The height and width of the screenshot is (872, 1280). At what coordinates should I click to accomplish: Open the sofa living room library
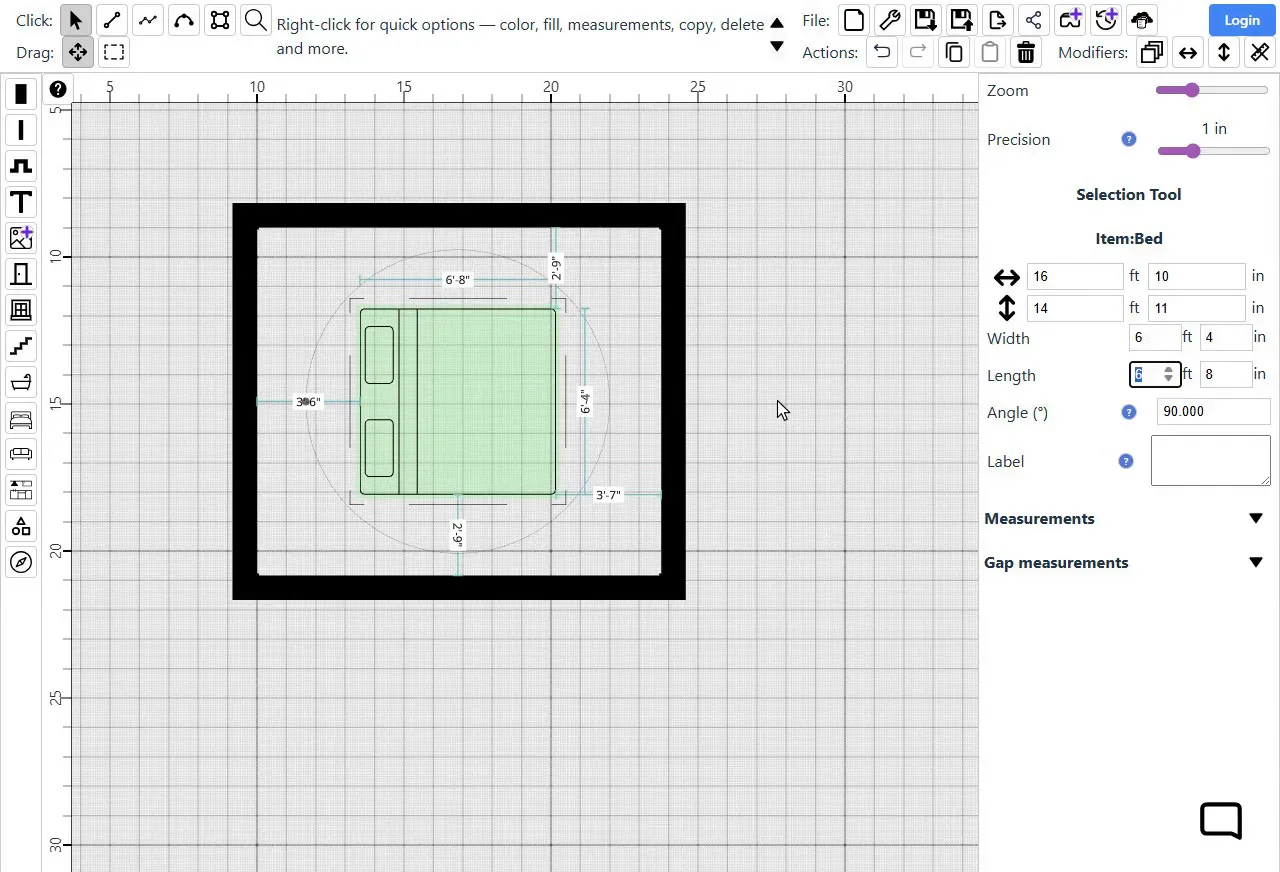21,454
